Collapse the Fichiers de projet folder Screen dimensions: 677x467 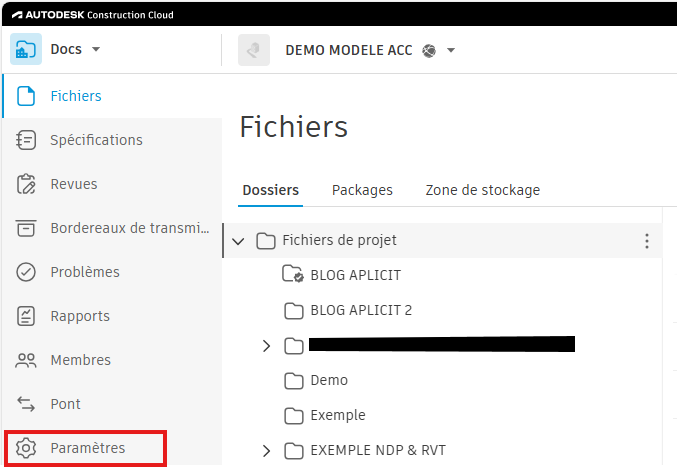pos(238,240)
